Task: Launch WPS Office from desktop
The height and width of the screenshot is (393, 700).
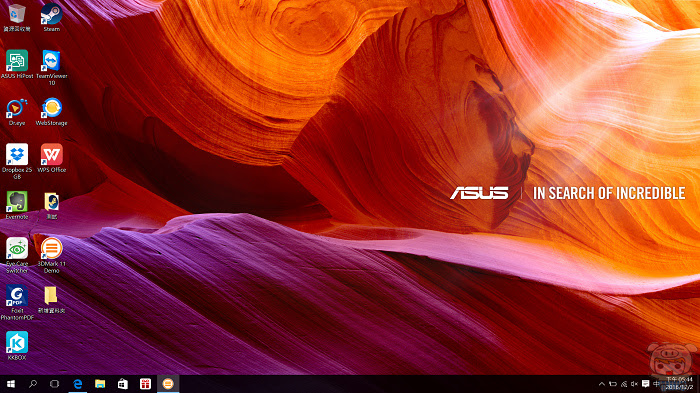Action: [x=51, y=158]
